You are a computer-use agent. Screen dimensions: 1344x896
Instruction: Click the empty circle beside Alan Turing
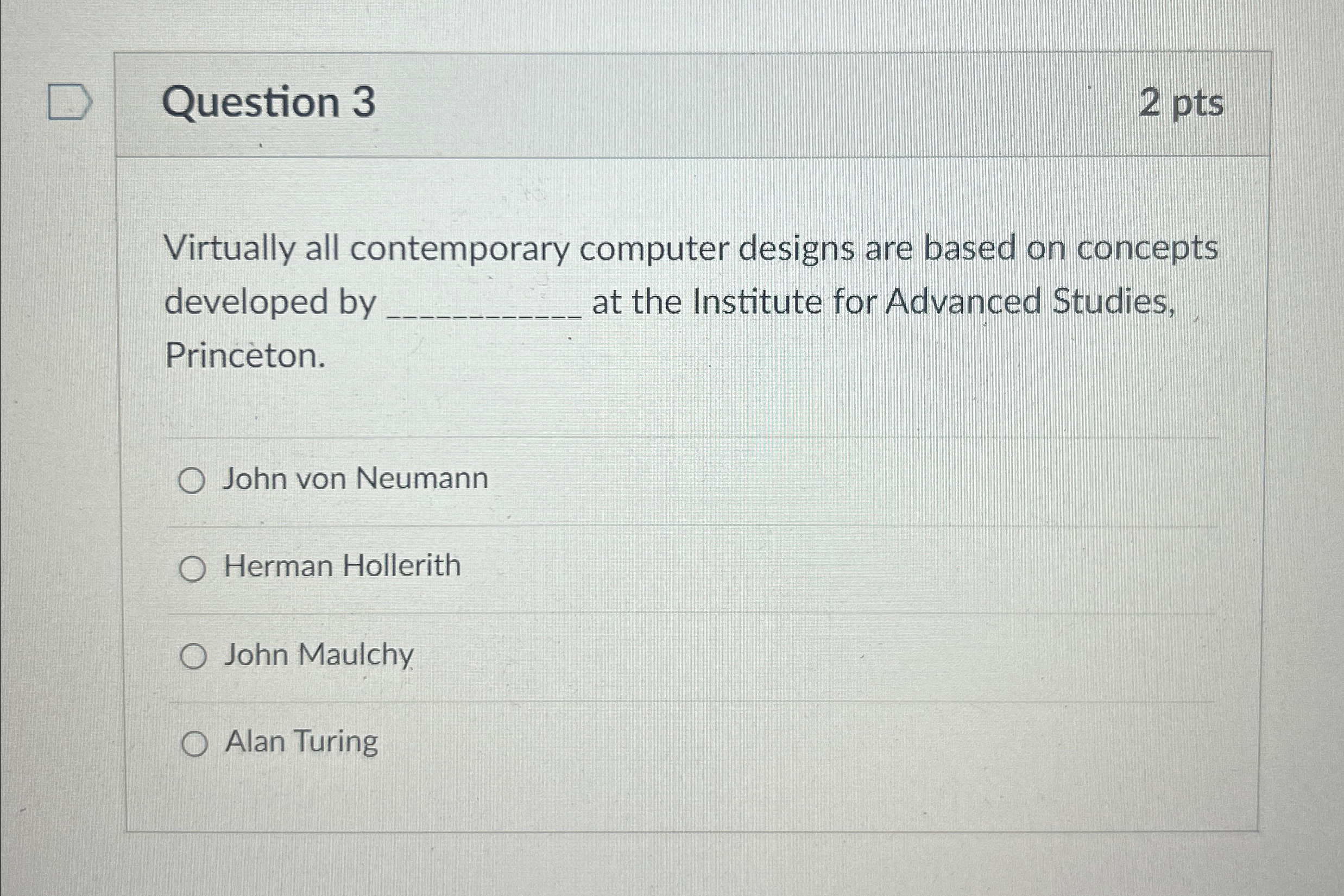click(x=194, y=743)
